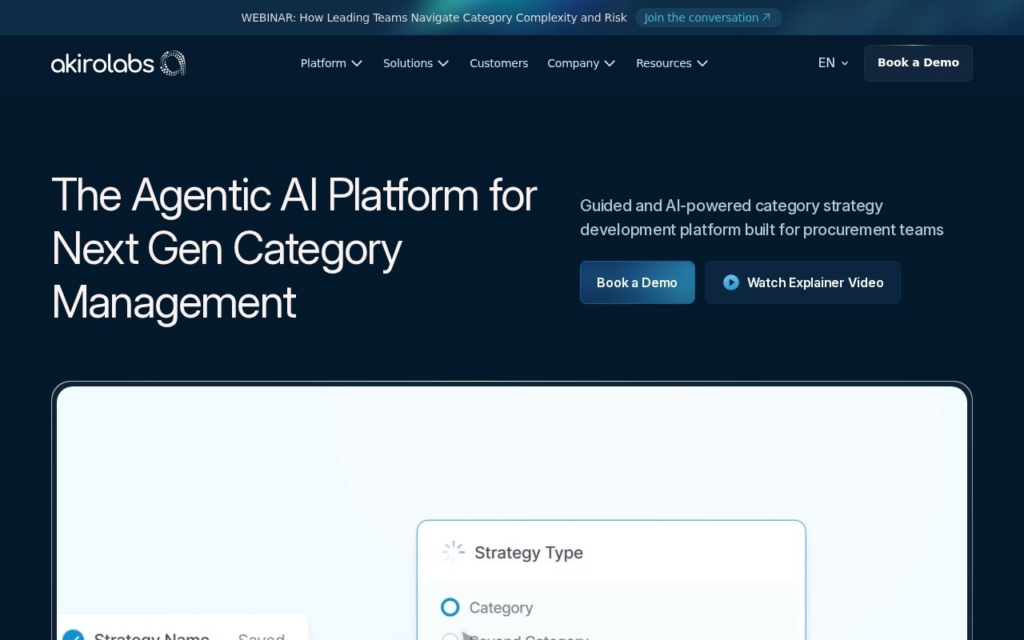Screen dimensions: 1024x640
Task: Click the Strategy Name label
Action: [152, 636]
